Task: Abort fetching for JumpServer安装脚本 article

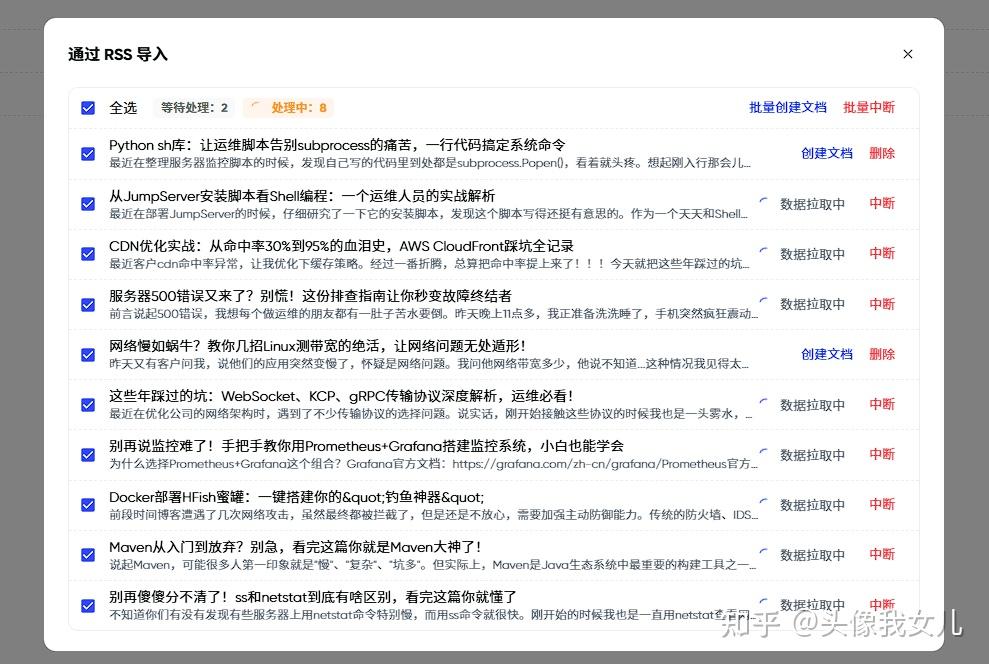Action: (x=881, y=203)
